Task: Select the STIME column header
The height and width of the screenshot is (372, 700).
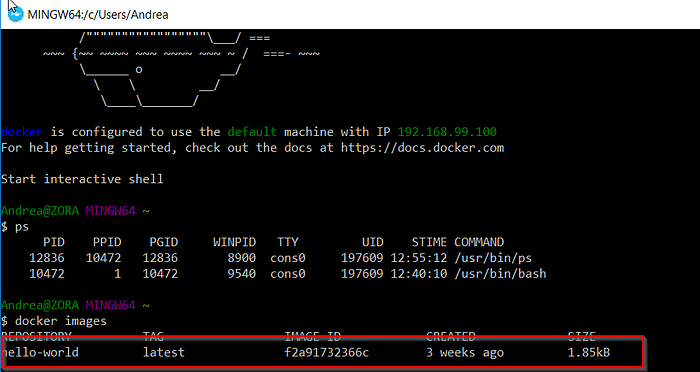Action: [429, 242]
